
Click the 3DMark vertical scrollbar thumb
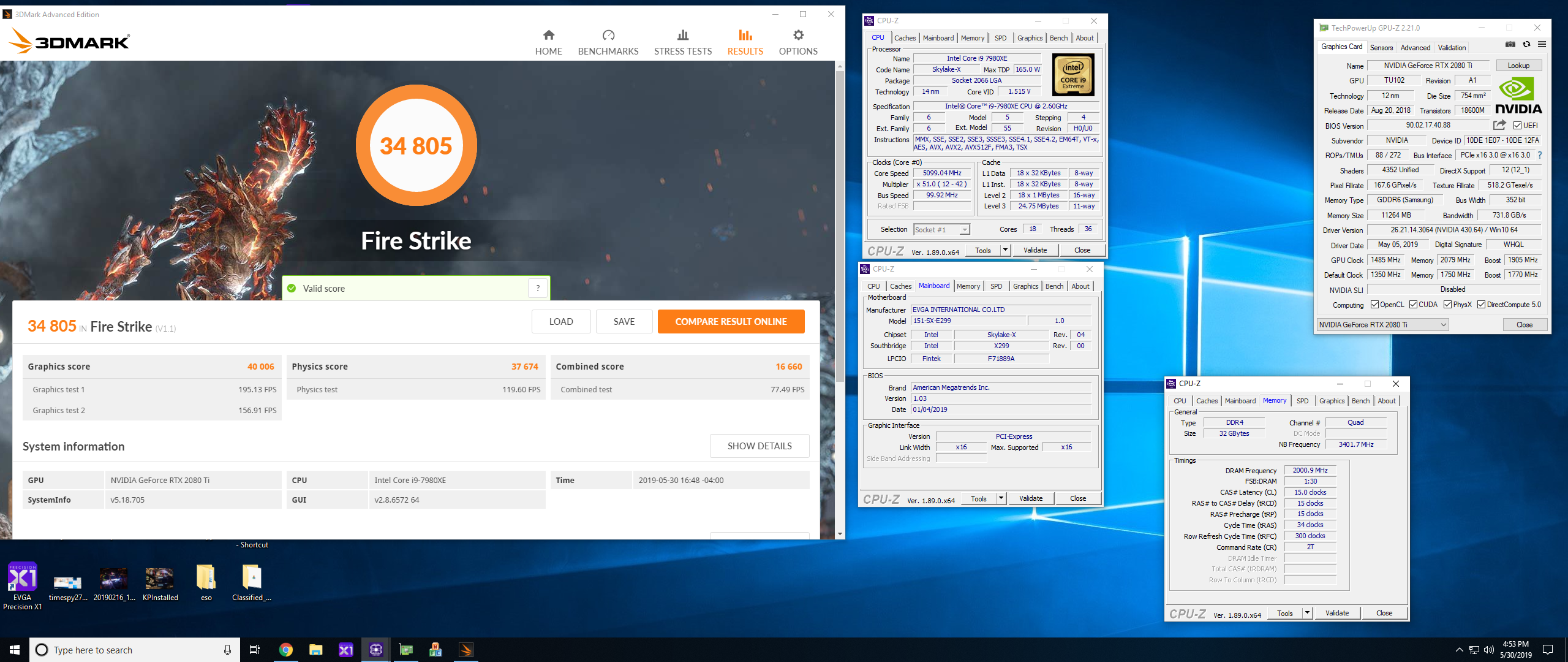[840, 227]
